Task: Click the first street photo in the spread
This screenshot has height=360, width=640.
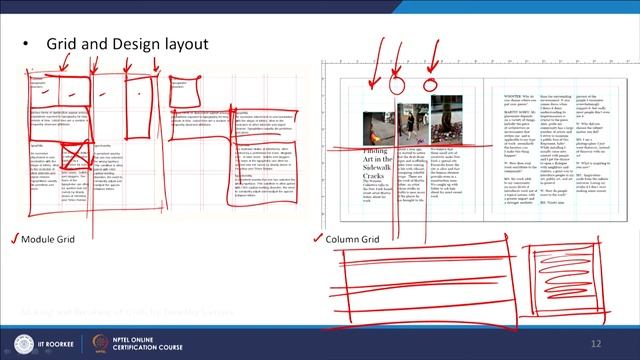Action: [378, 129]
